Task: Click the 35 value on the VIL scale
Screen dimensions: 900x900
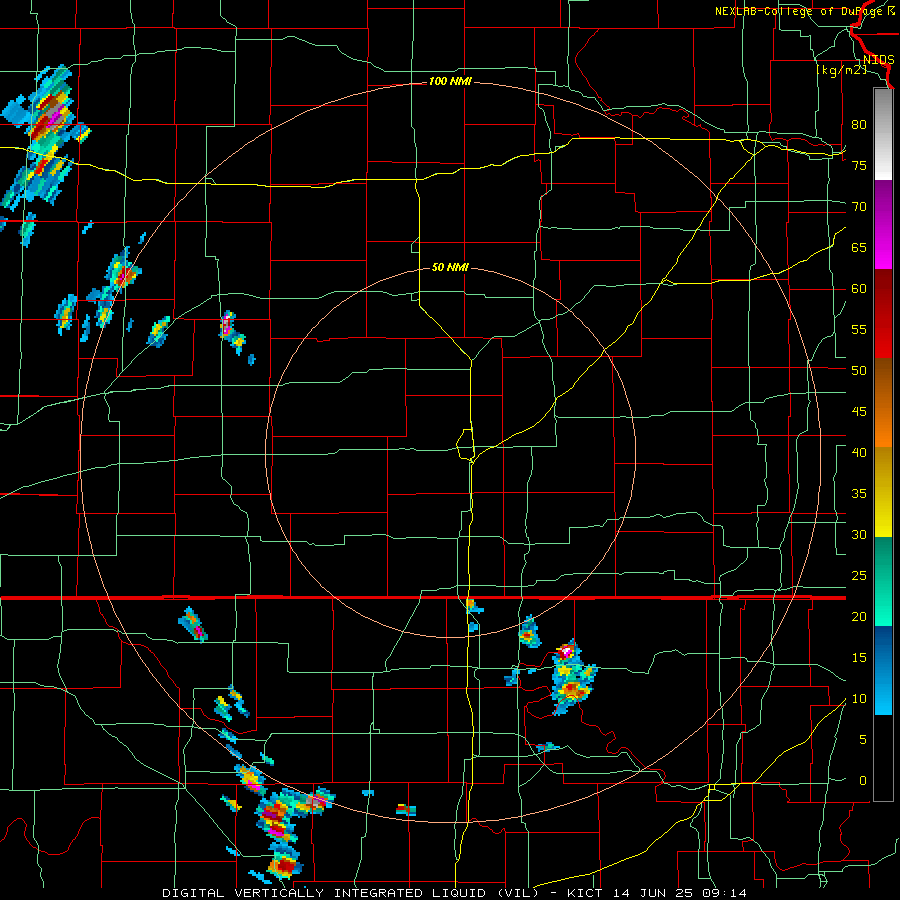Action: [x=859, y=494]
